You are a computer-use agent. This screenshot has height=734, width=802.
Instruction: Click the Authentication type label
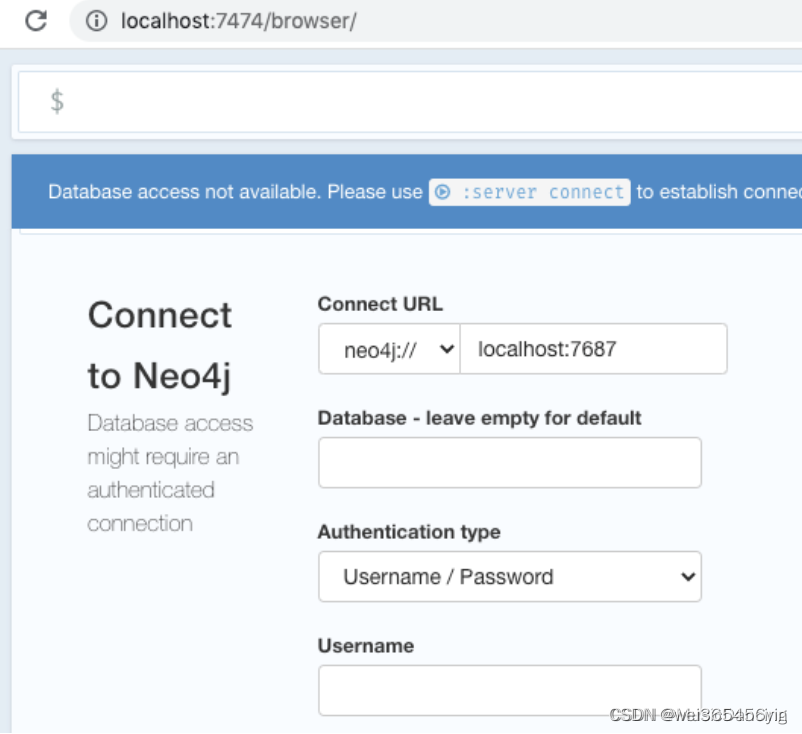(x=409, y=532)
